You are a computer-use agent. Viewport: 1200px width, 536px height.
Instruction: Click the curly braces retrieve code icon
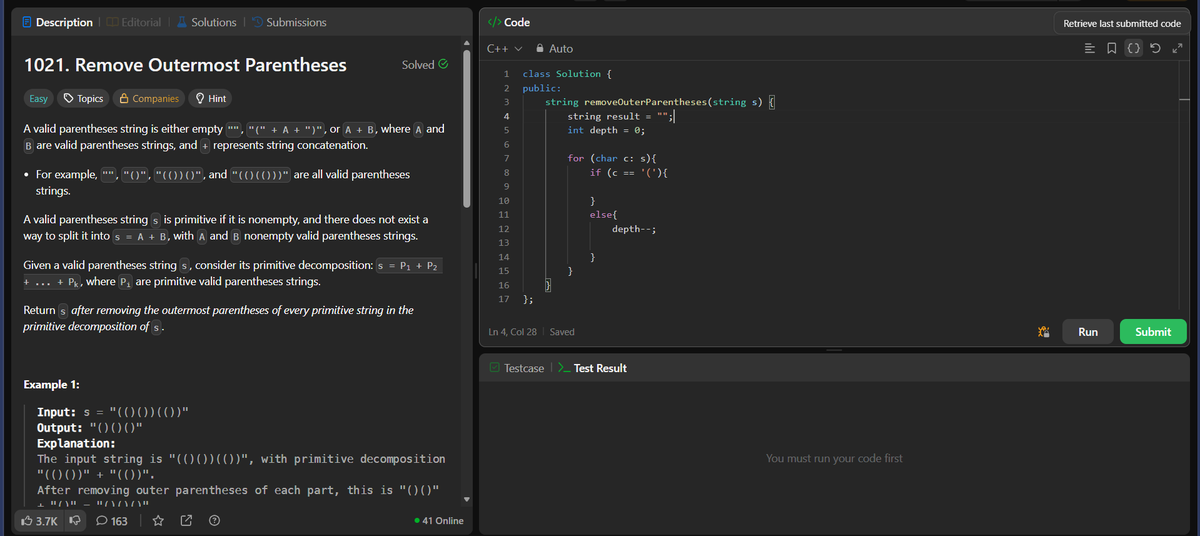(1134, 48)
